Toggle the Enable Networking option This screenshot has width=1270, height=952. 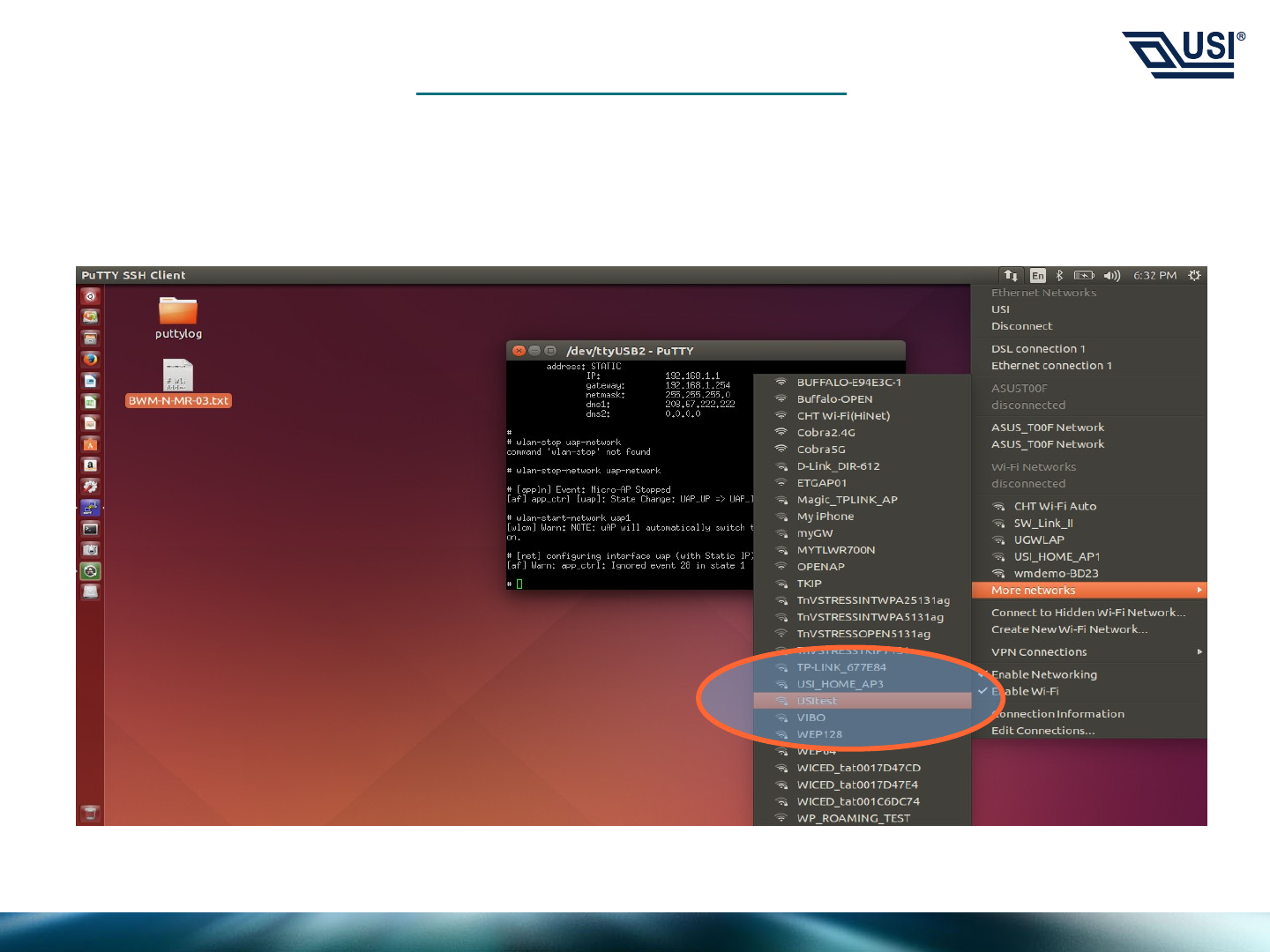click(1089, 675)
